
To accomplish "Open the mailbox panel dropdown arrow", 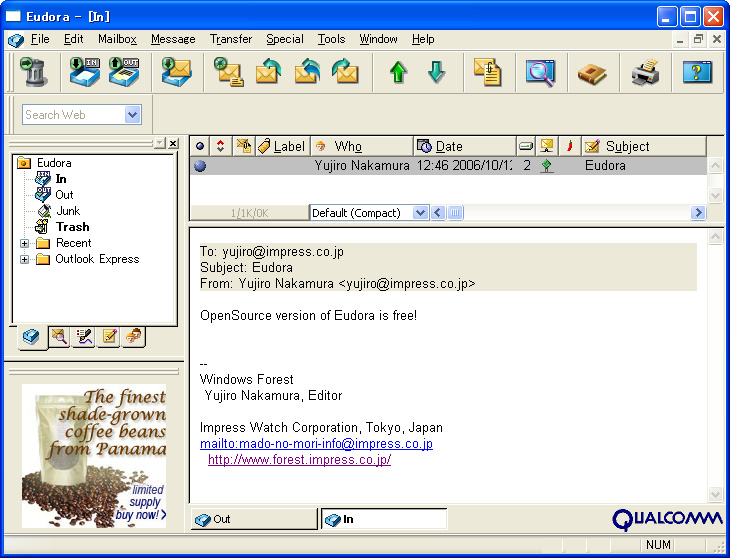I will coord(160,143).
